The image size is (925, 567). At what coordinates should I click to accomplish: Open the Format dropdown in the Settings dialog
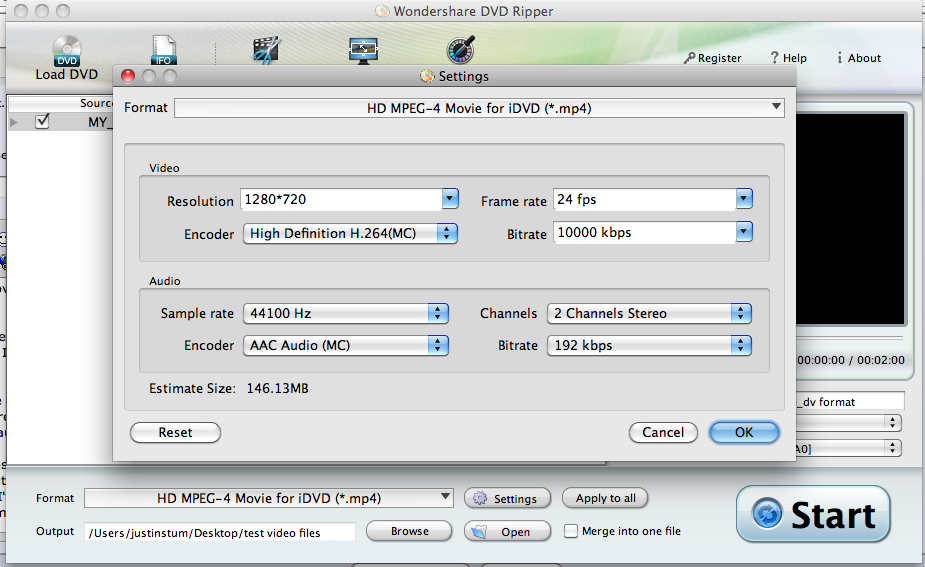(479, 108)
